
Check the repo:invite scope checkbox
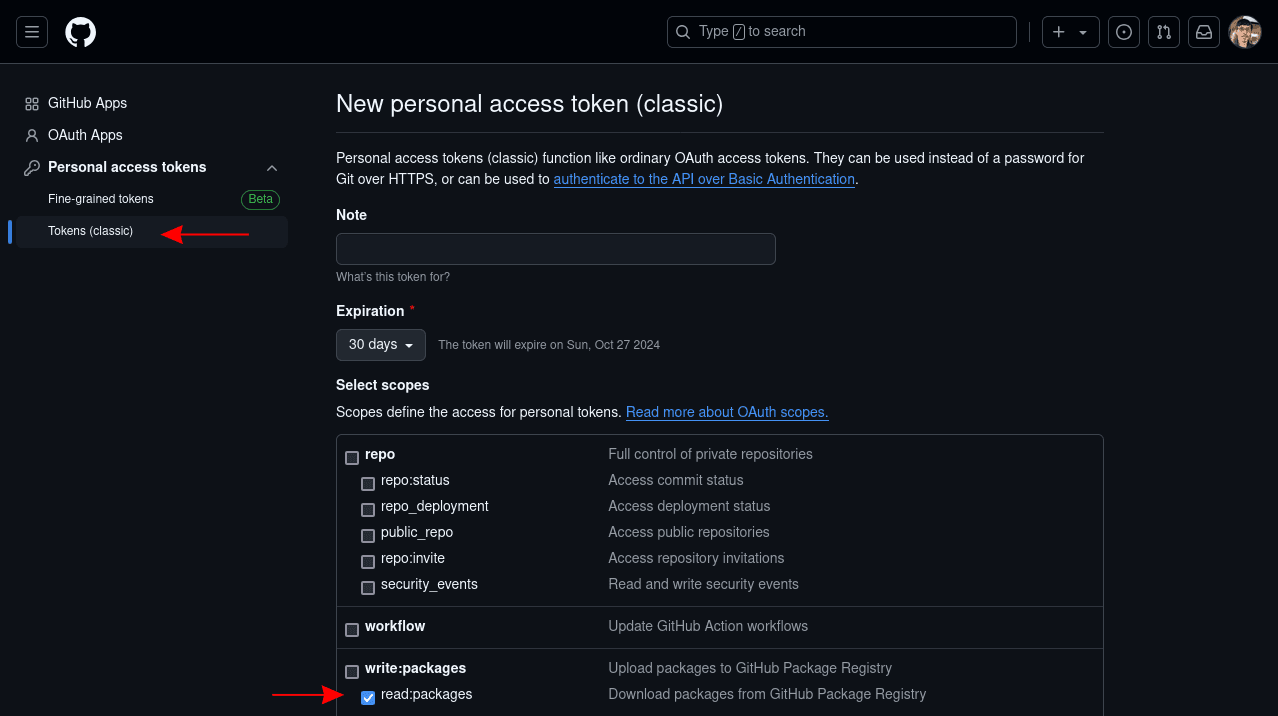(368, 562)
